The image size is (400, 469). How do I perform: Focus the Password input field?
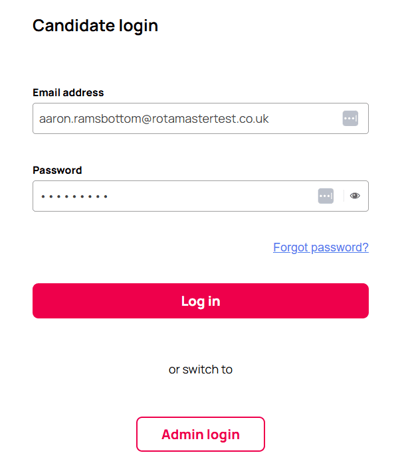(200, 196)
